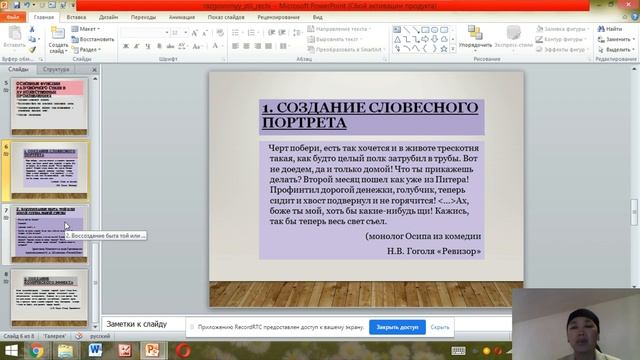The width and height of the screenshot is (640, 360).
Task: Toggle bold Ж formatting
Action: point(126,46)
